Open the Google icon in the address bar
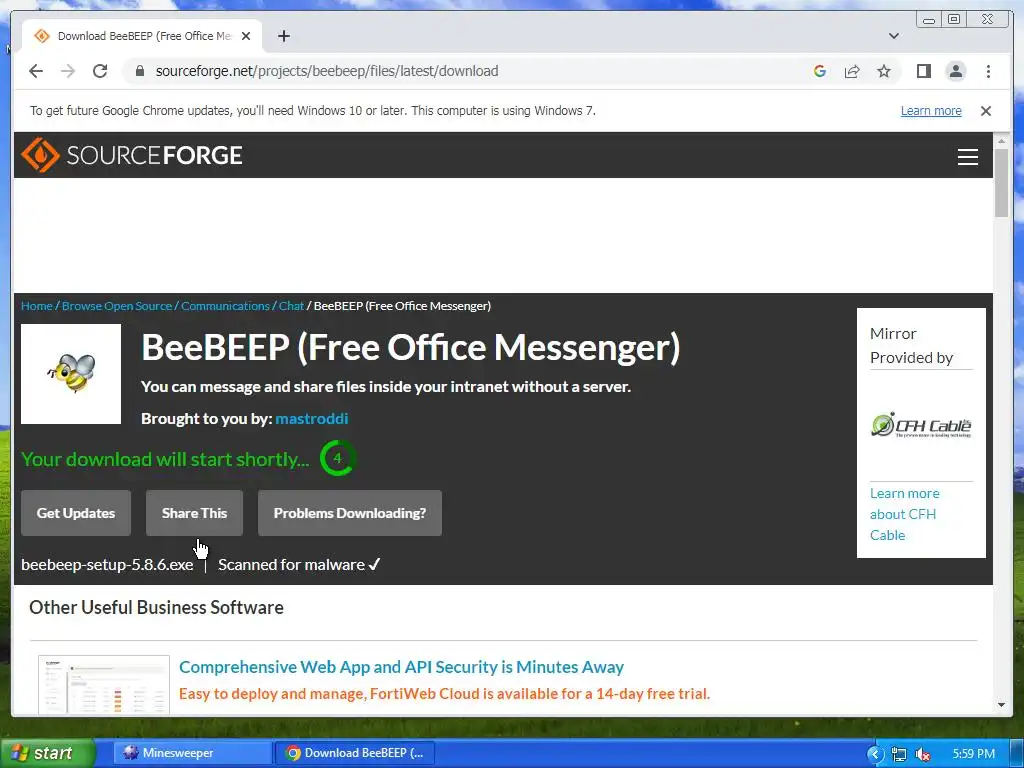 click(x=820, y=71)
